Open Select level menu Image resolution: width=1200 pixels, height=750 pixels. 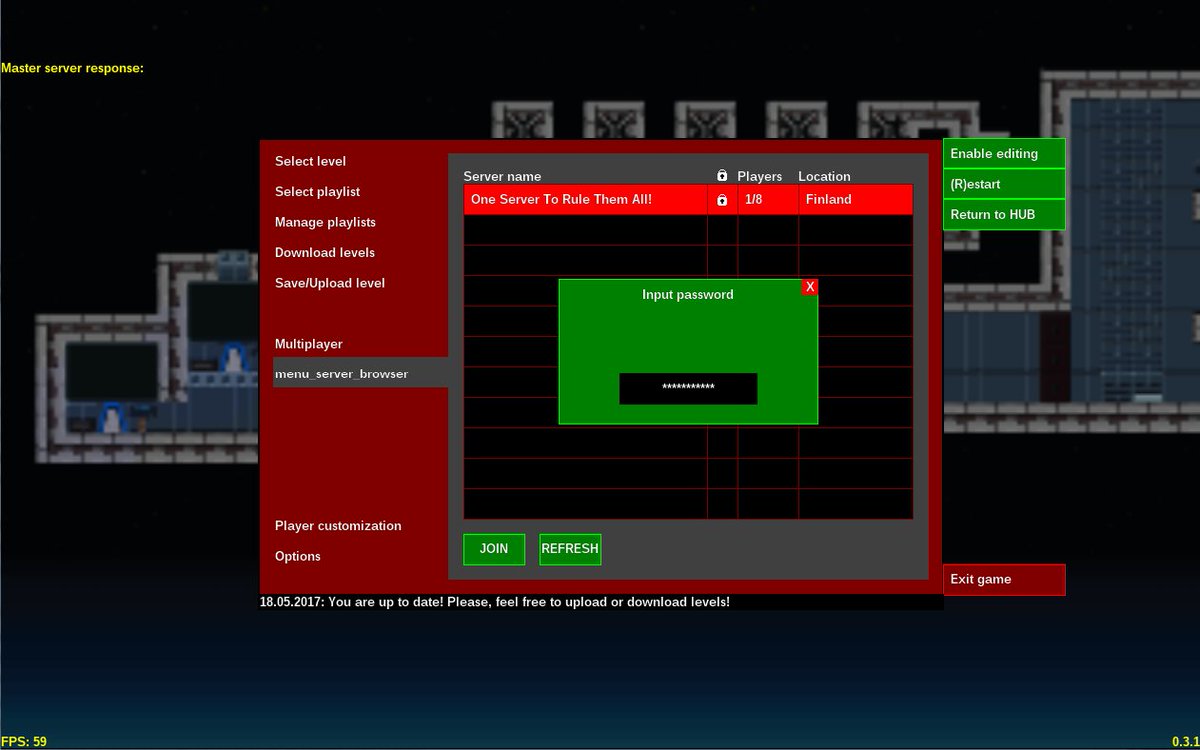[x=311, y=161]
